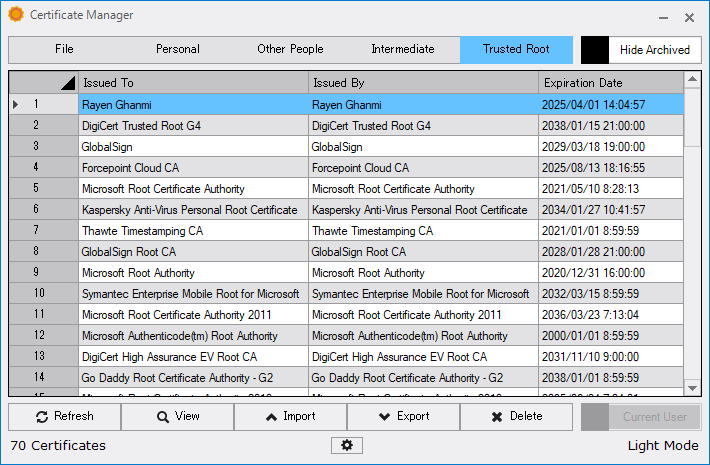Close the Certificate Manager window
This screenshot has height=465, width=710.
[689, 18]
